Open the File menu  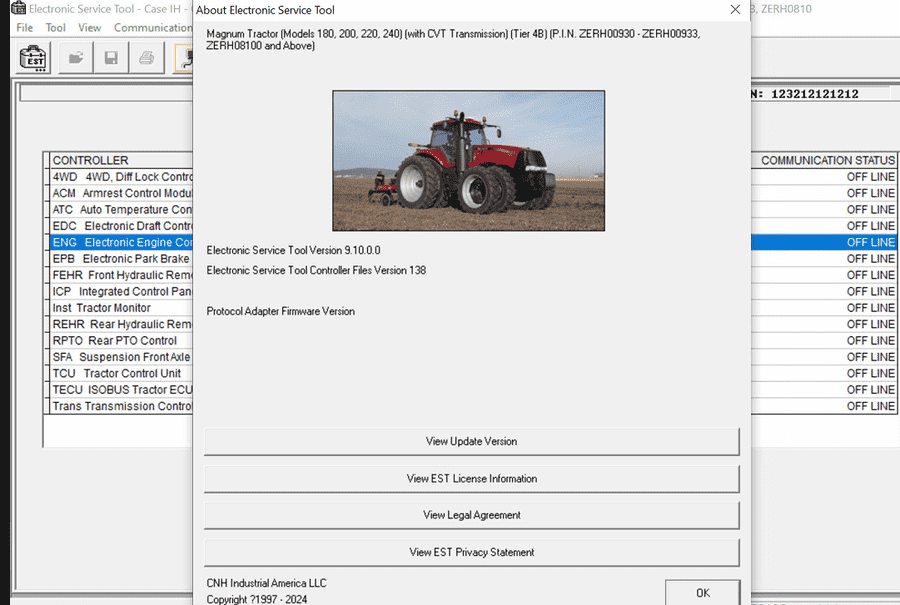pos(23,27)
